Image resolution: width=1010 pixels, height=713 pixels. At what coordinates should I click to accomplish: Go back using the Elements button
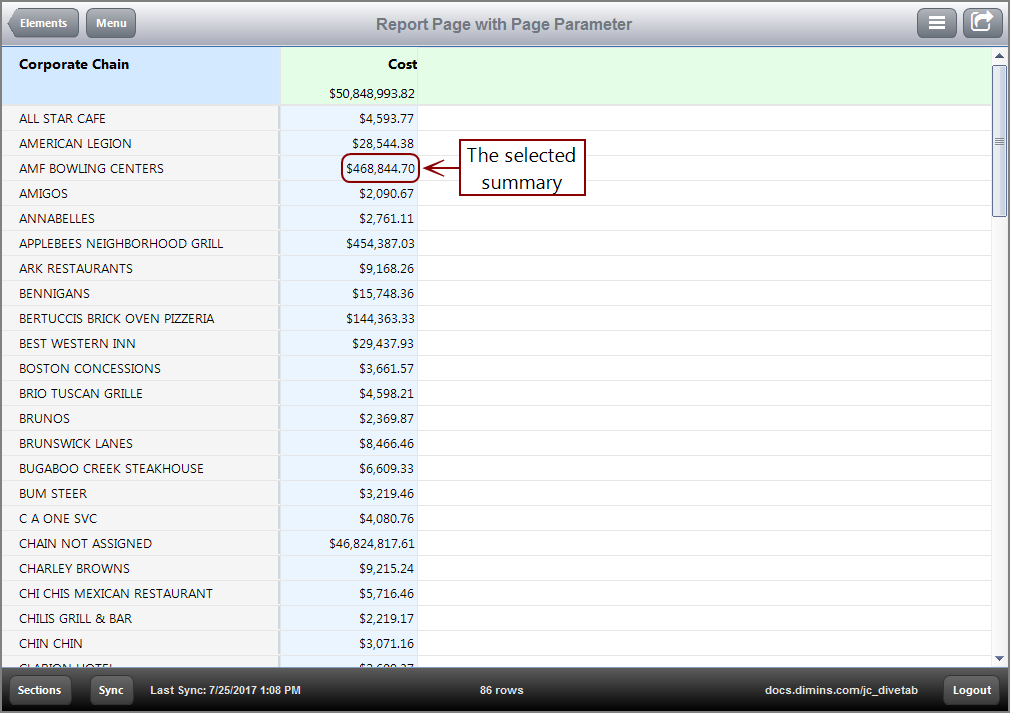click(42, 23)
